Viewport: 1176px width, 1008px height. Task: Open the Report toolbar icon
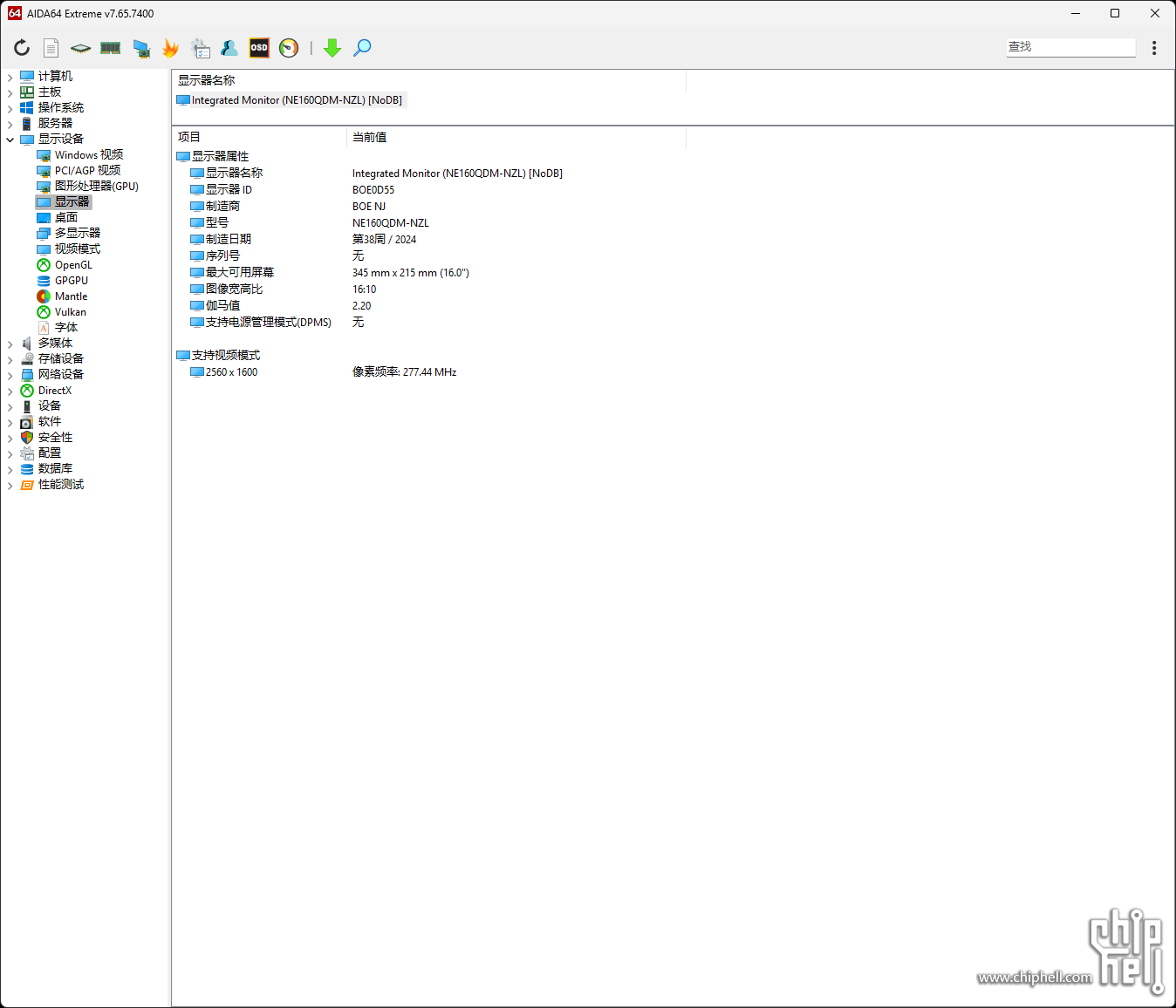[x=51, y=48]
